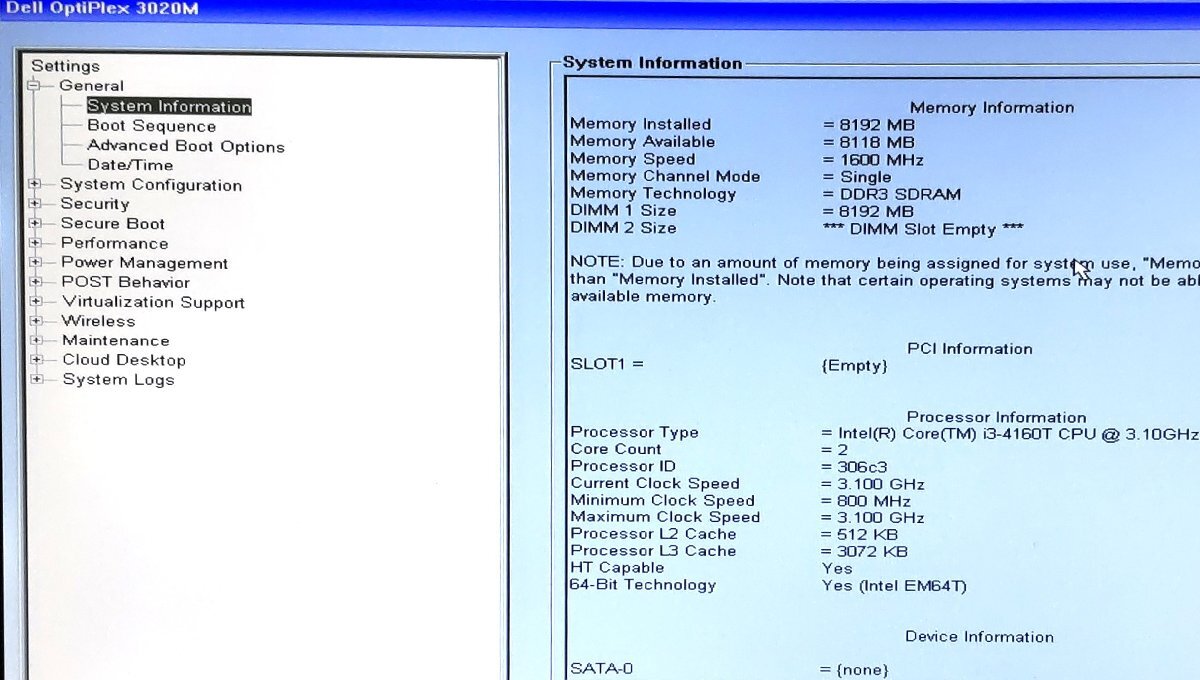This screenshot has width=1200, height=680.
Task: Open the Boot Sequence entry
Action: coord(151,126)
